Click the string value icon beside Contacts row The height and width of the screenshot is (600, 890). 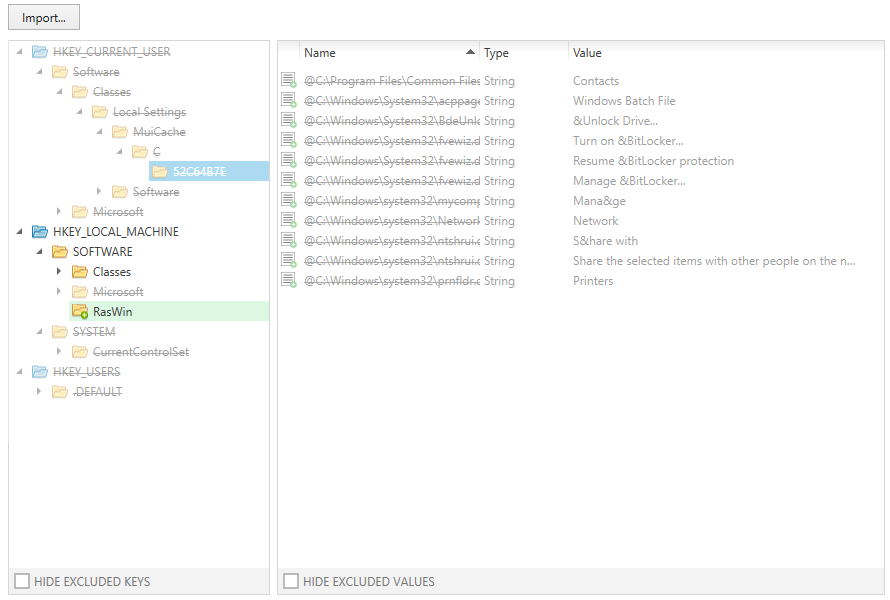click(x=289, y=81)
